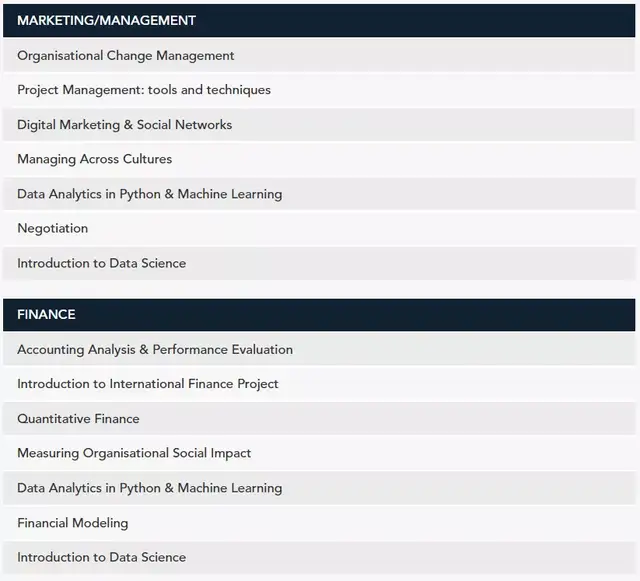
Task: Choose Measuring Organisational Social Impact
Action: tap(134, 453)
